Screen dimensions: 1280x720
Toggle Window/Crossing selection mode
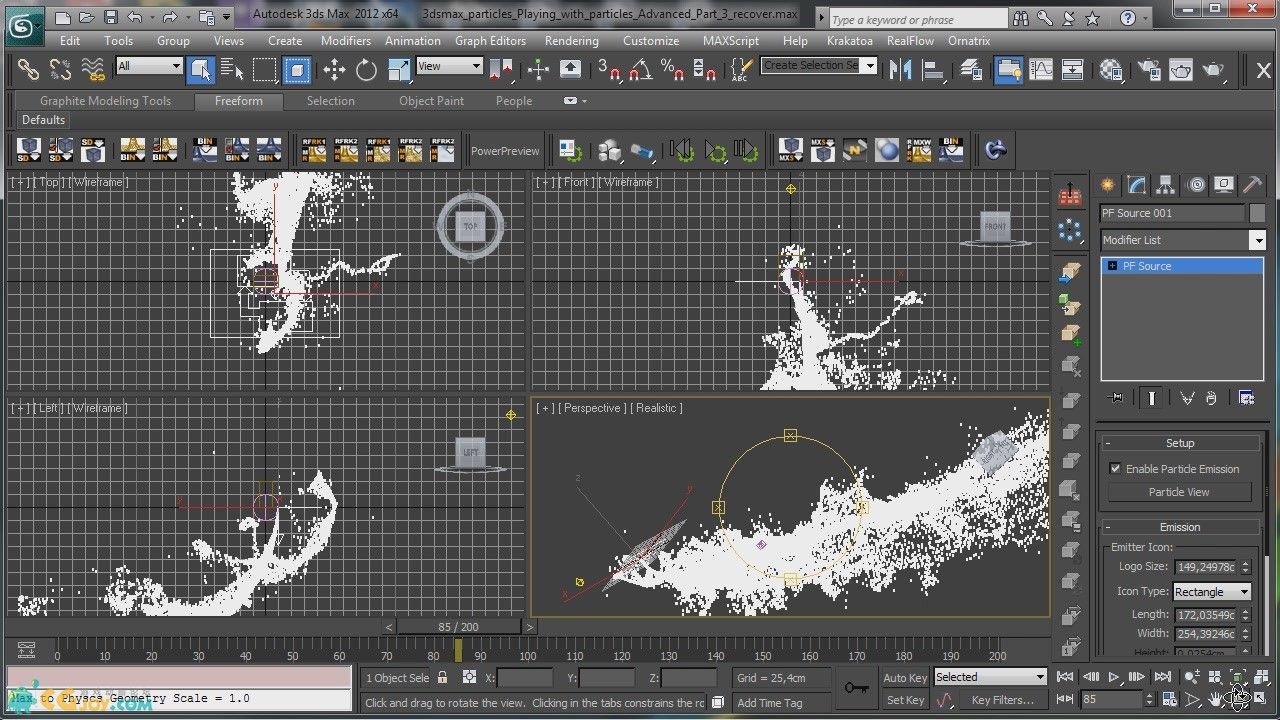tap(297, 69)
